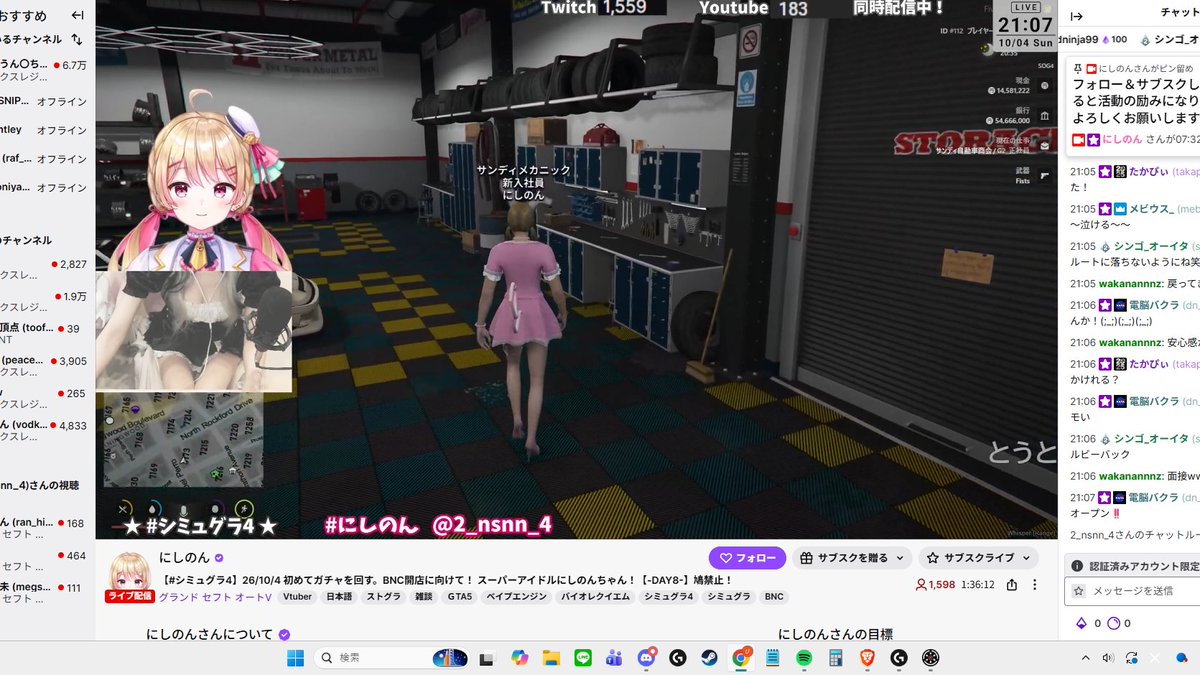
Task: Open Spotify from the taskbar
Action: point(804,658)
